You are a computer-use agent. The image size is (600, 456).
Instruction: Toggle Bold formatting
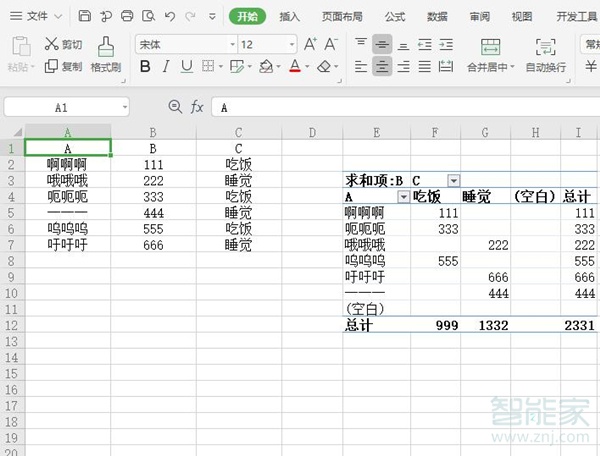pyautogui.click(x=145, y=67)
